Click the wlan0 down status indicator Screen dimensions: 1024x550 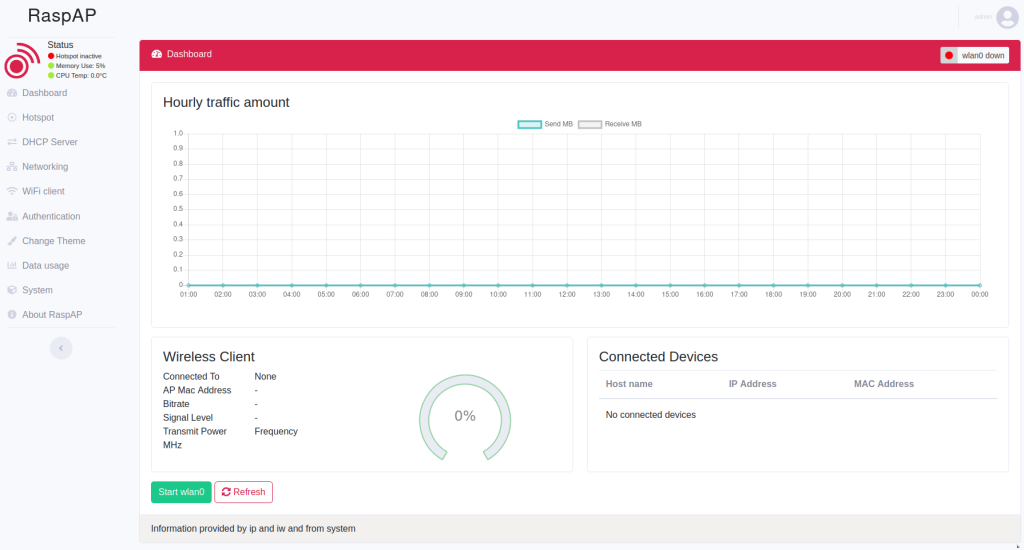click(x=974, y=55)
